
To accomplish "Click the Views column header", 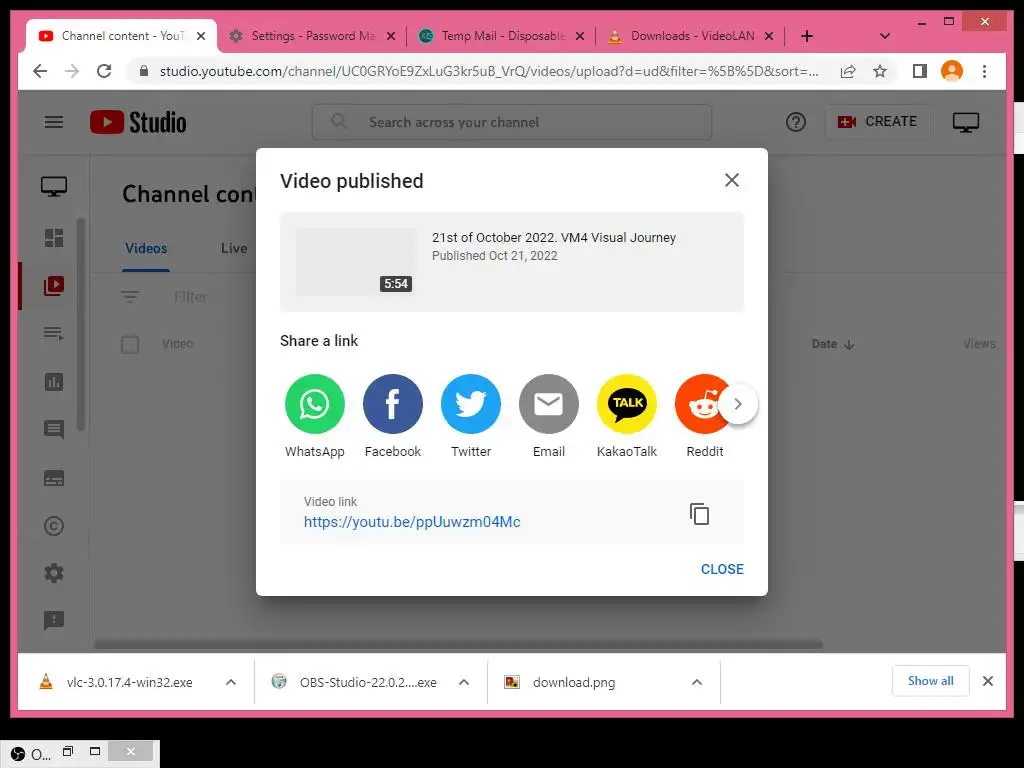I will pyautogui.click(x=979, y=344).
